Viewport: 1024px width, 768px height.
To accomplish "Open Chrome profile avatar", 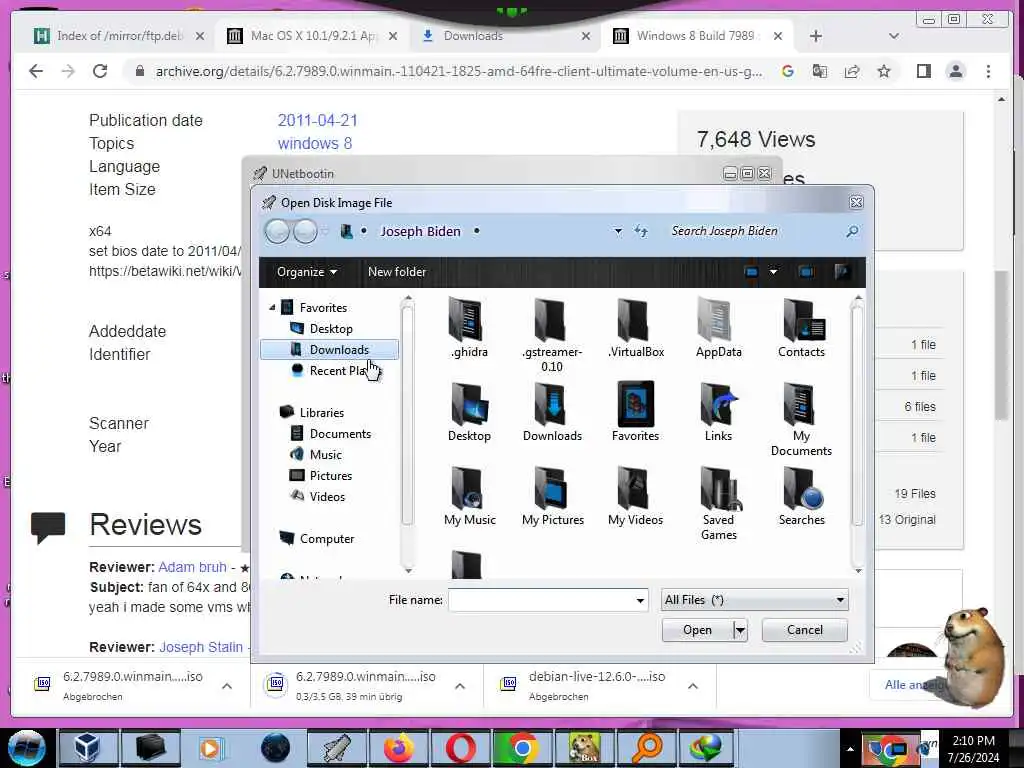I will tap(955, 71).
